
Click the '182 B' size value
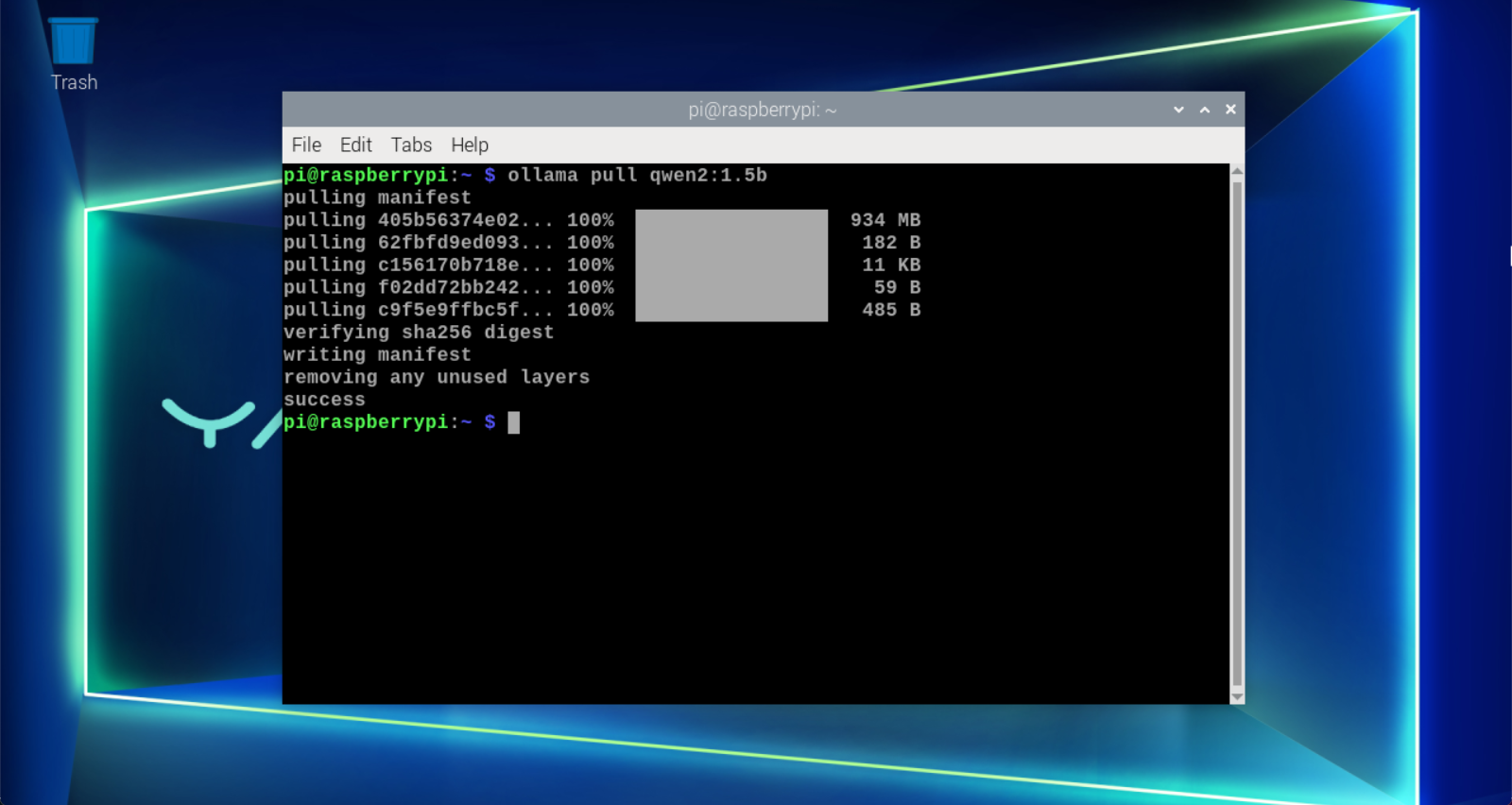click(x=891, y=243)
